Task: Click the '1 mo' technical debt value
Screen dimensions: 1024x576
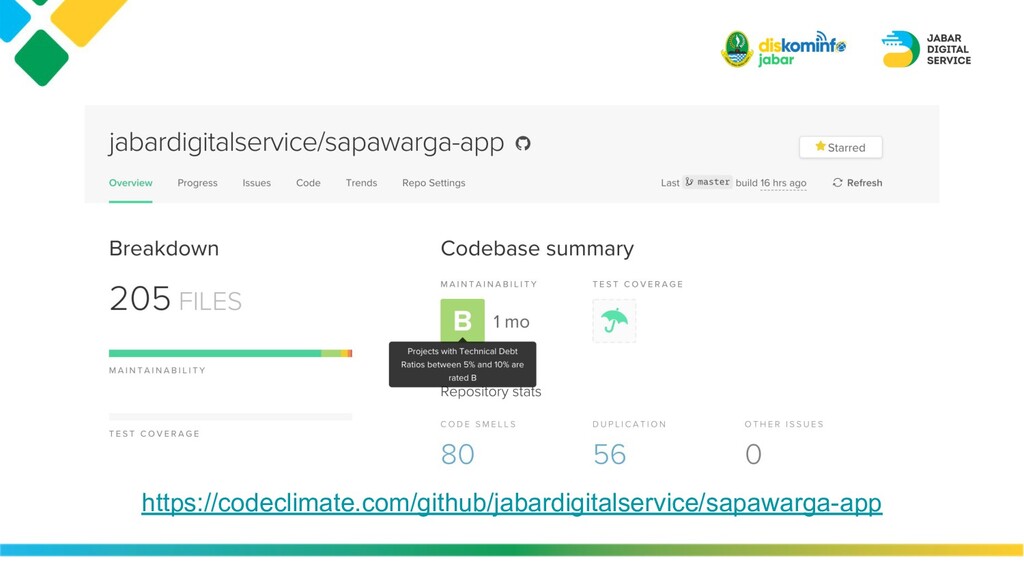Action: point(511,322)
